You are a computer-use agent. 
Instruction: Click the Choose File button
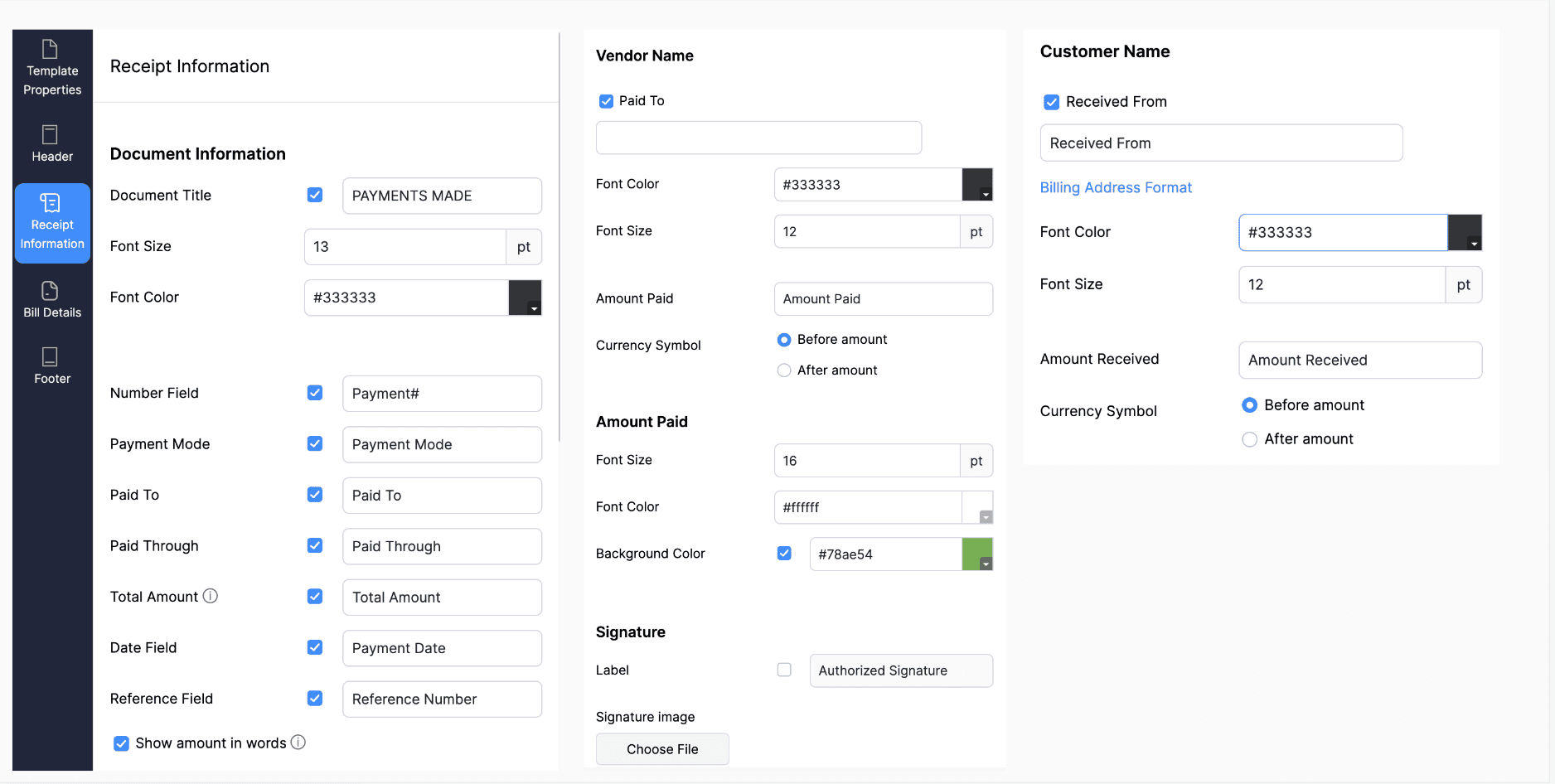click(662, 749)
